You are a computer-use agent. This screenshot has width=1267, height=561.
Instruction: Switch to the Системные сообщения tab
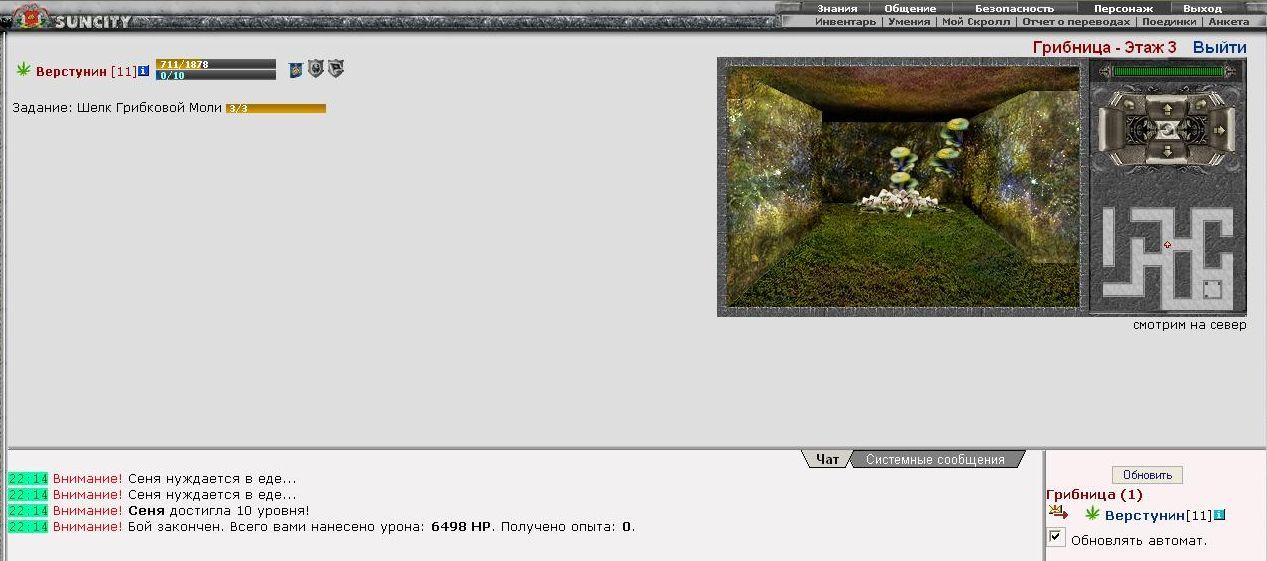935,459
